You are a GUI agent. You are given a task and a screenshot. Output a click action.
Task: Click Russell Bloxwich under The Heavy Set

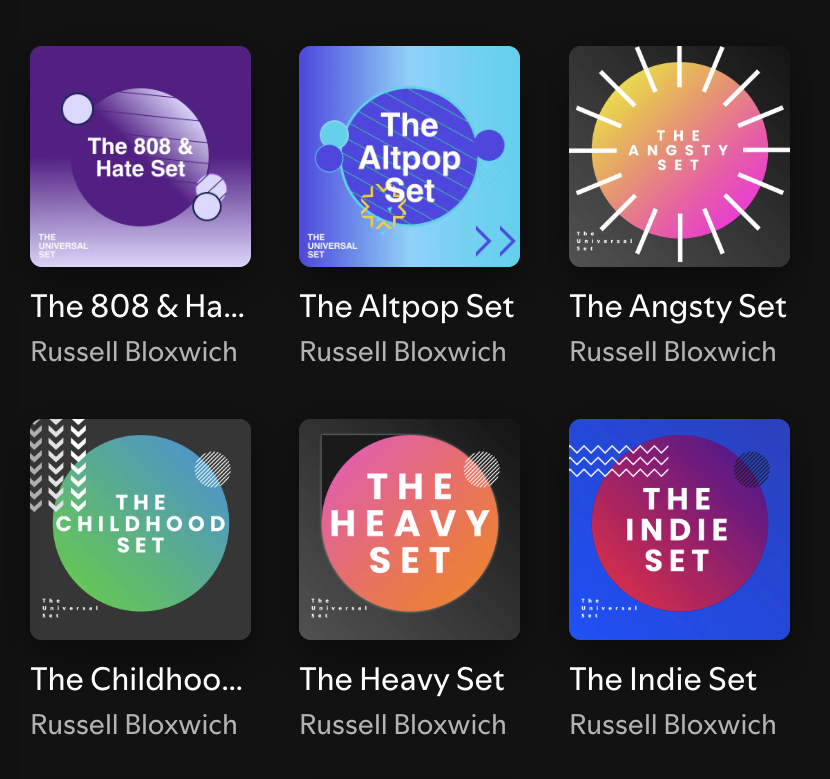[x=403, y=725]
